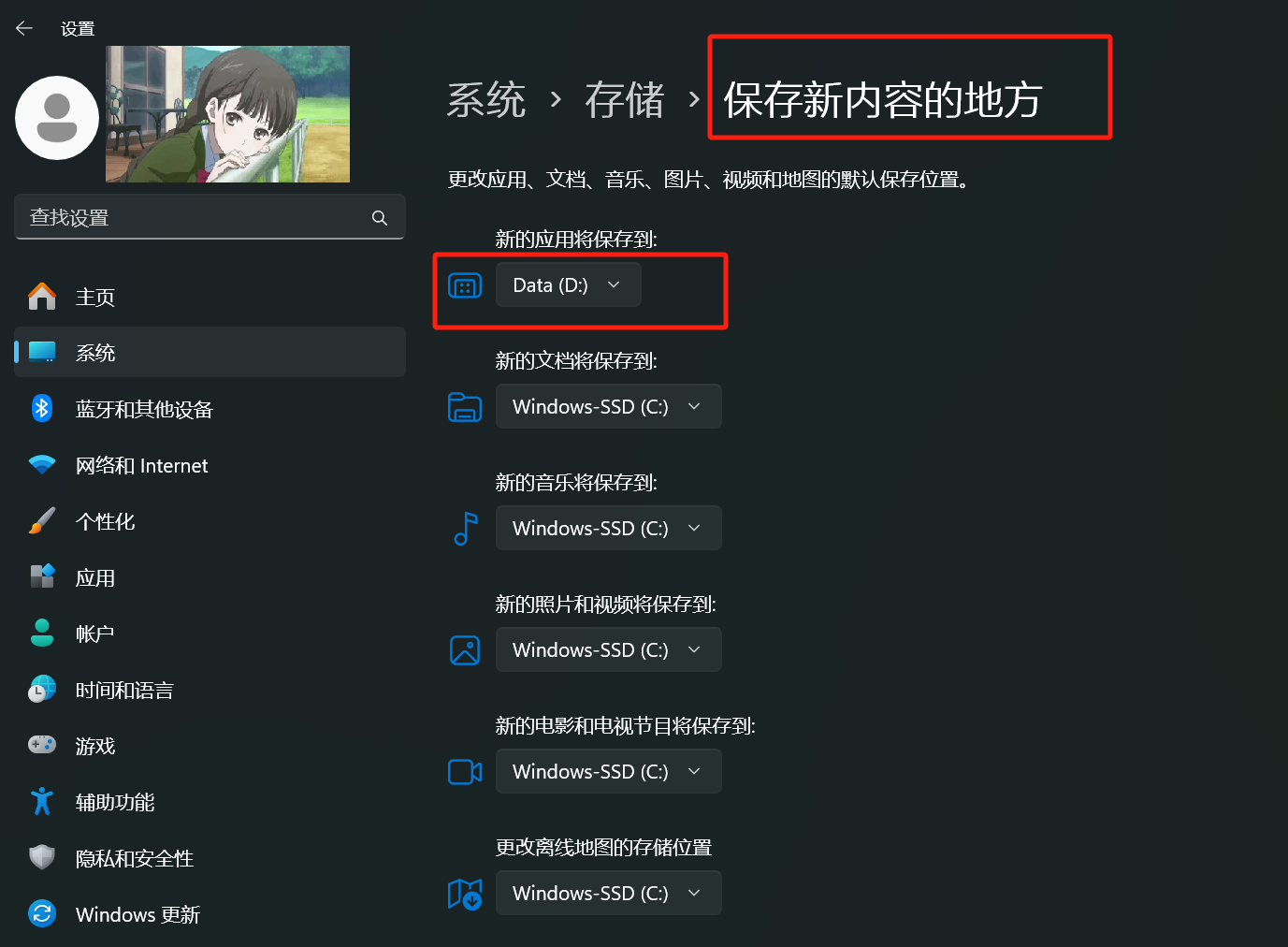Viewport: 1288px width, 947px height.
Task: Click the personalization paintbrush icon
Action: (x=42, y=520)
